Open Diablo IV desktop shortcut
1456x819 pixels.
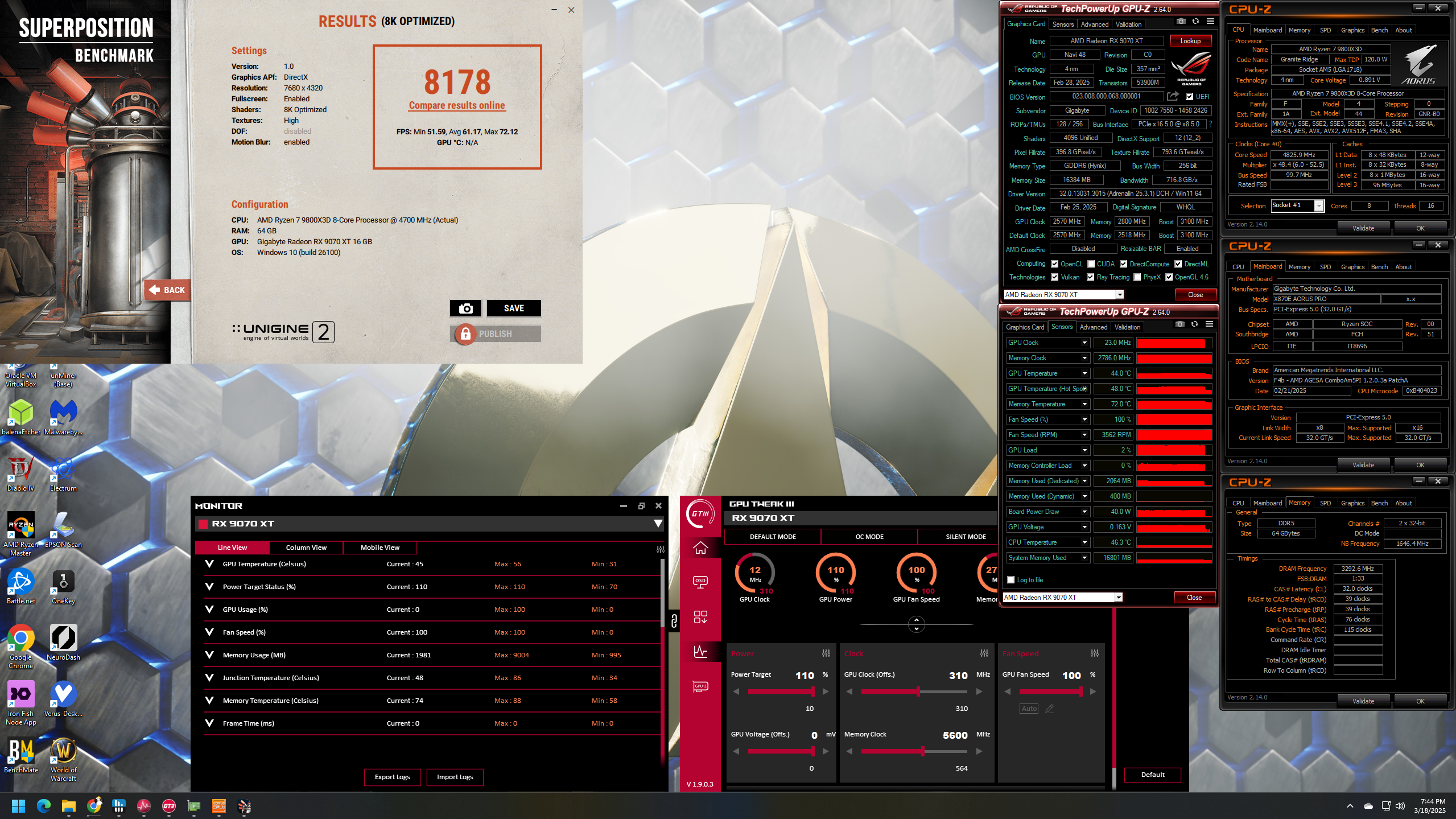tap(21, 472)
